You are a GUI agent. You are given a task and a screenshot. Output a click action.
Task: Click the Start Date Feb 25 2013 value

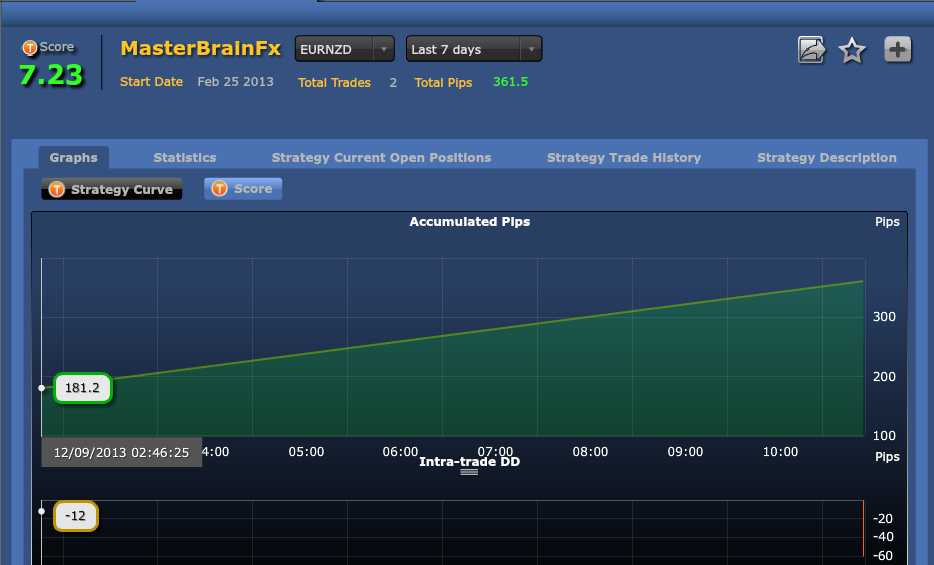click(235, 82)
